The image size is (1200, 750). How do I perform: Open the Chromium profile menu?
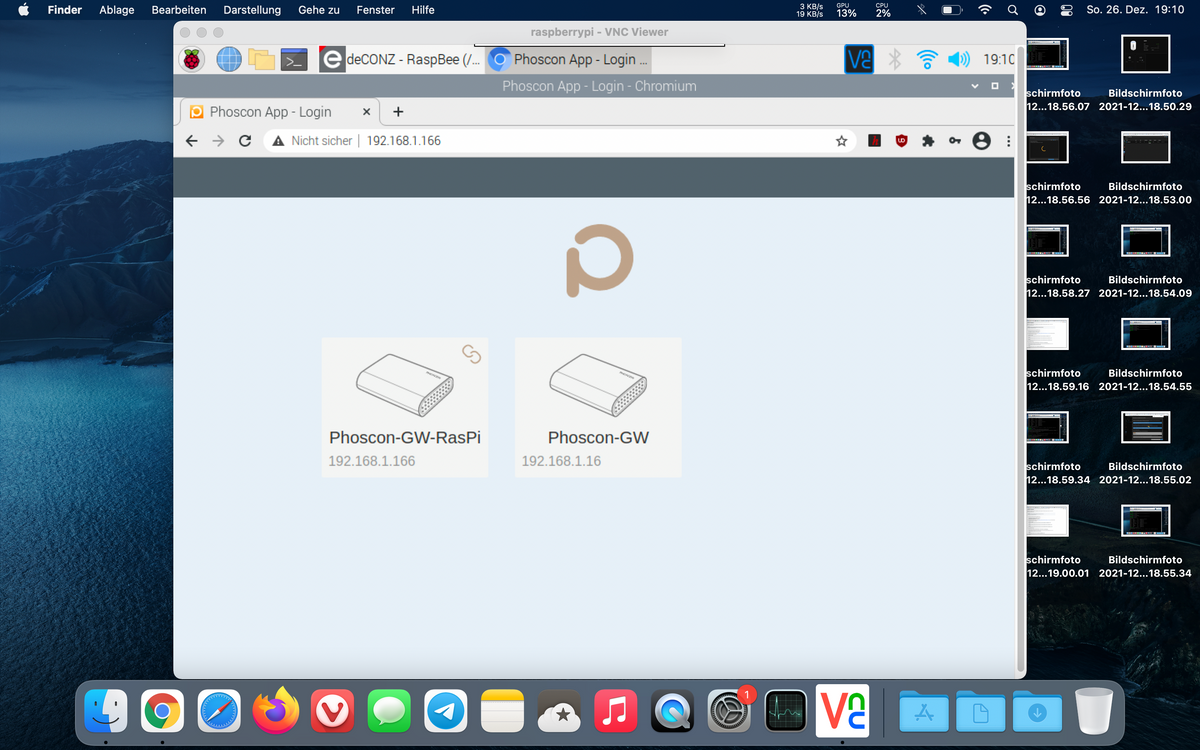coord(982,141)
